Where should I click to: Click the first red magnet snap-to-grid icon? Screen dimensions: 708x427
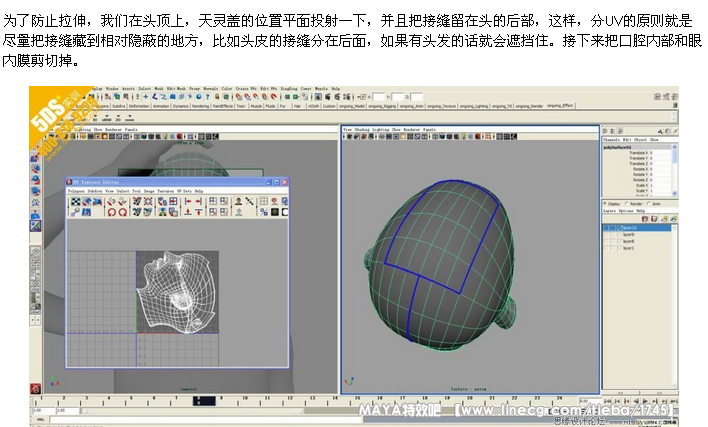[x=238, y=97]
